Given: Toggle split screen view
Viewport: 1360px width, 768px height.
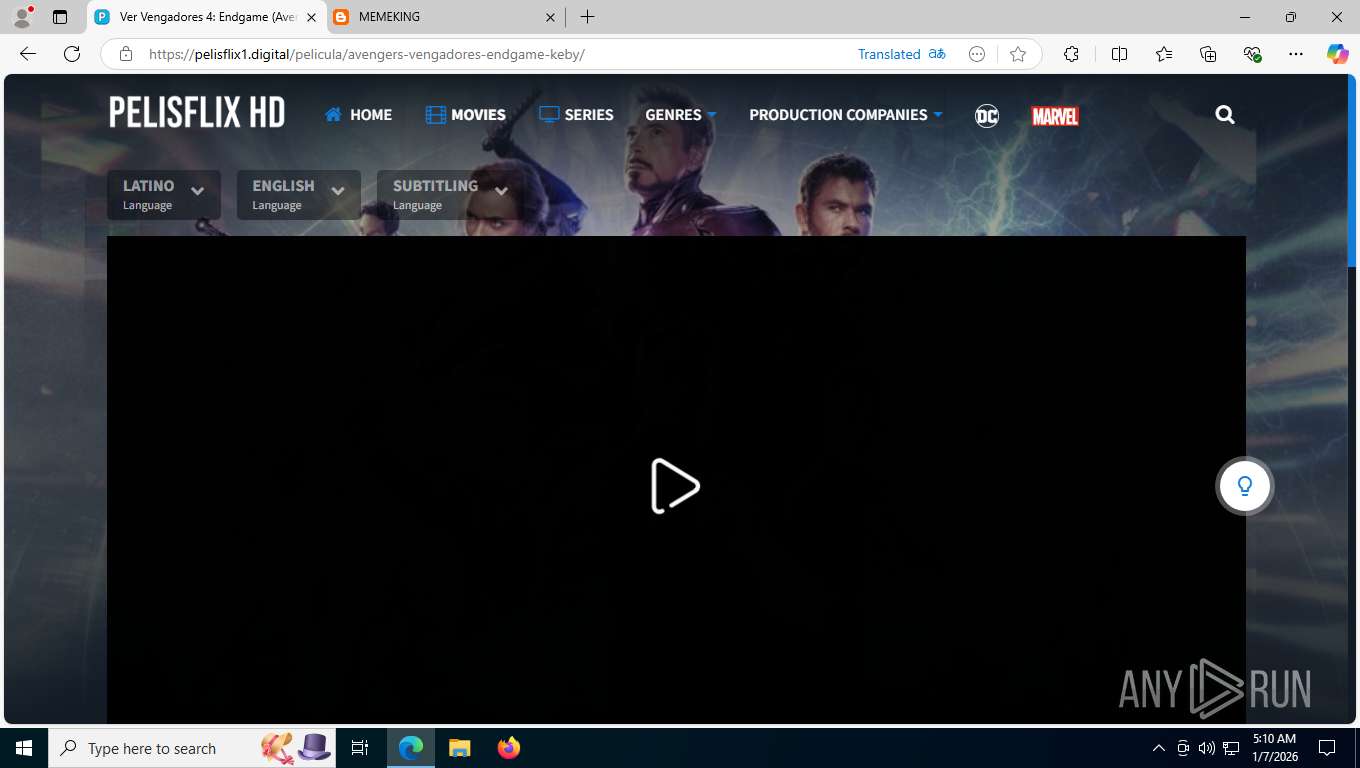Looking at the screenshot, I should (x=1119, y=54).
